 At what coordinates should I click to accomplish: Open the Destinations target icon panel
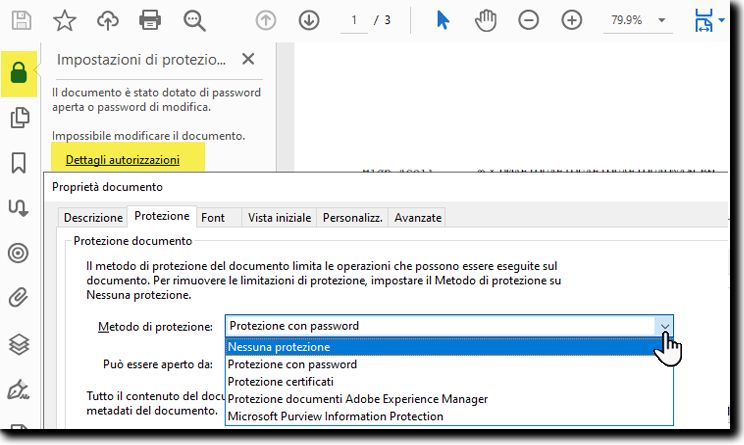[x=18, y=253]
